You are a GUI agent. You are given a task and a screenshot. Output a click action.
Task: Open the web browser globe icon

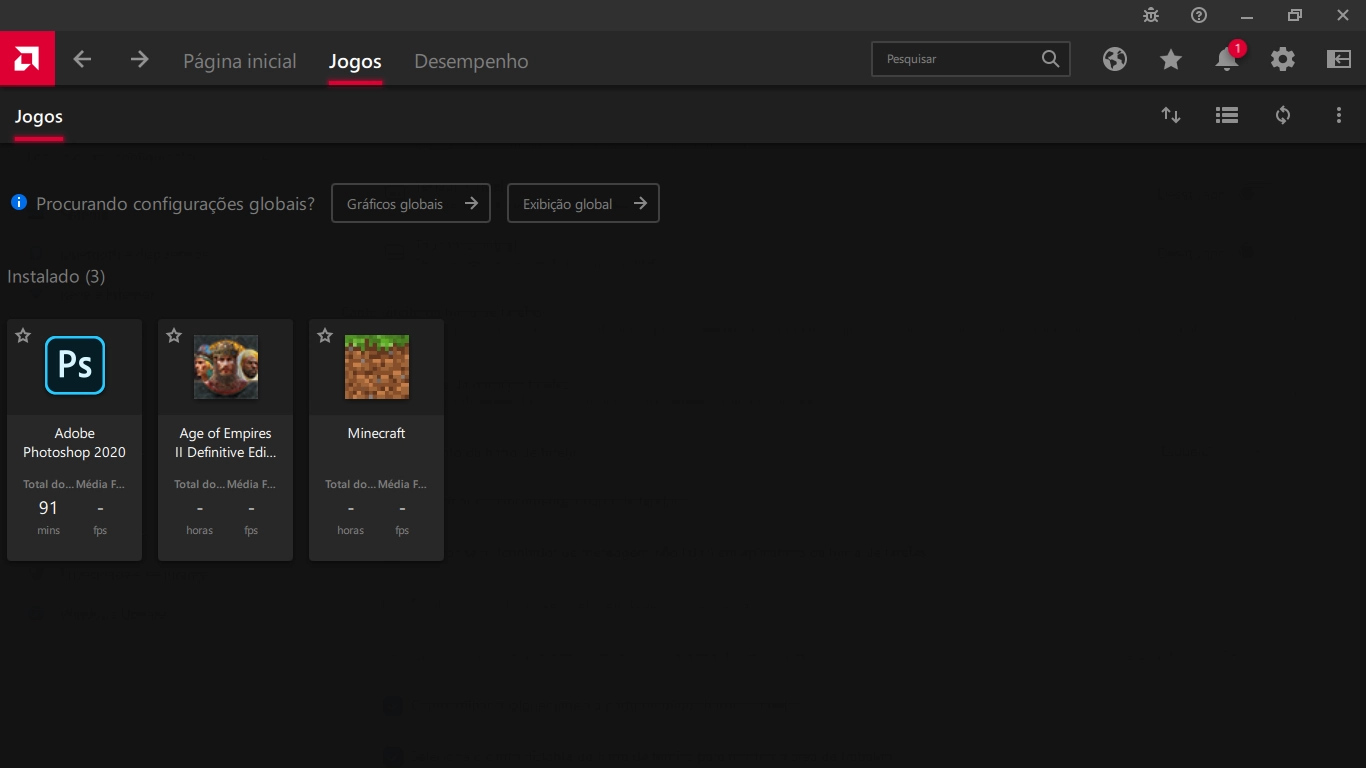pyautogui.click(x=1115, y=59)
